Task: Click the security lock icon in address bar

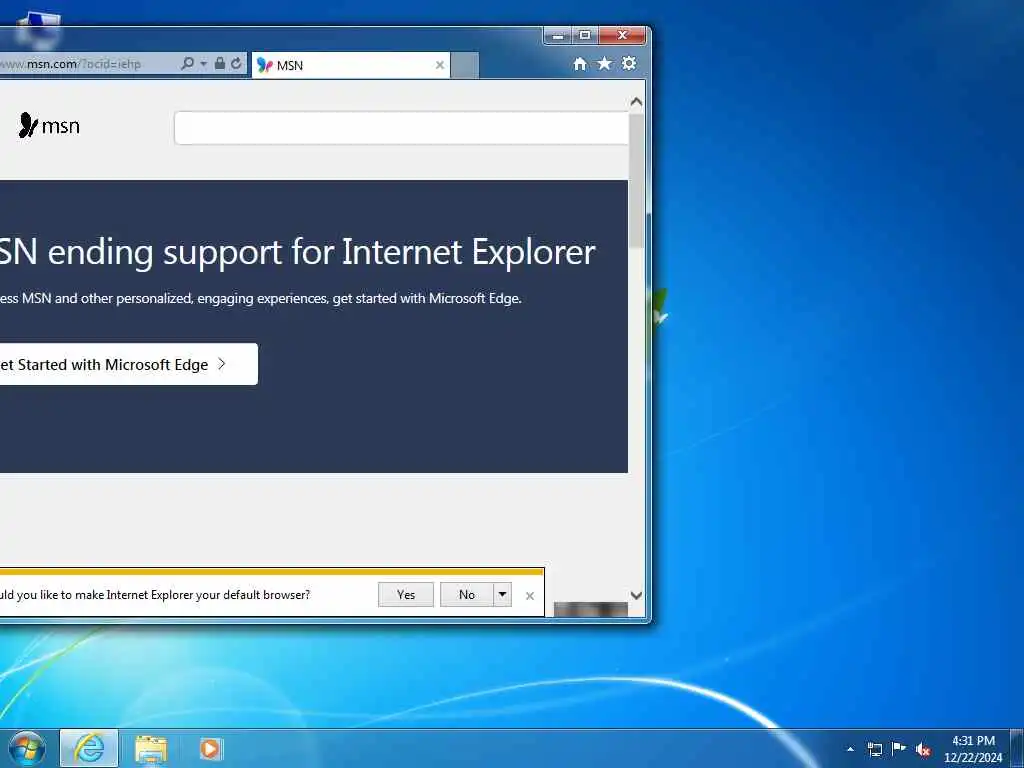Action: tap(219, 63)
